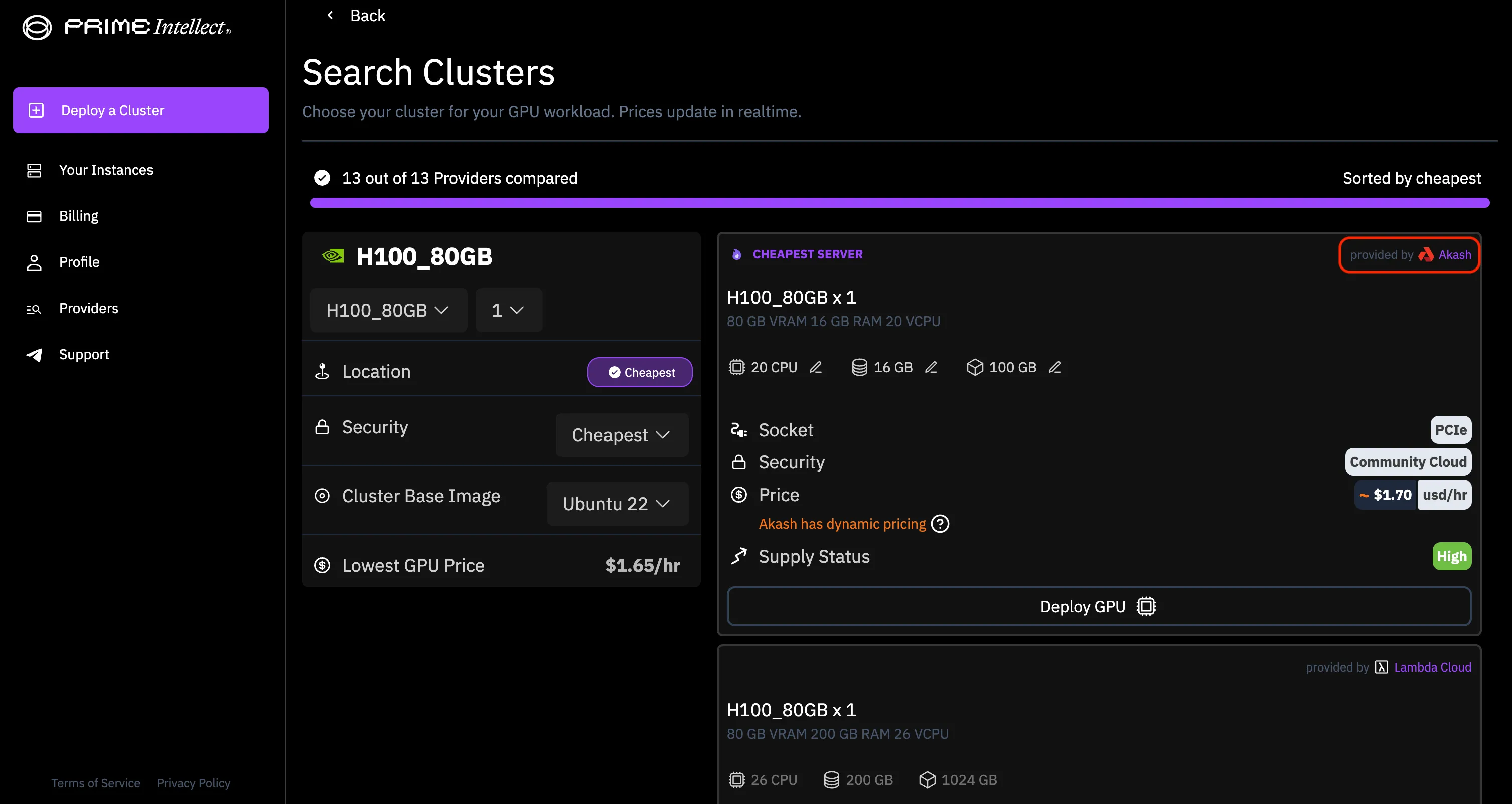Open the H100_80GB GPU type dropdown
1512x804 pixels.
(x=388, y=310)
